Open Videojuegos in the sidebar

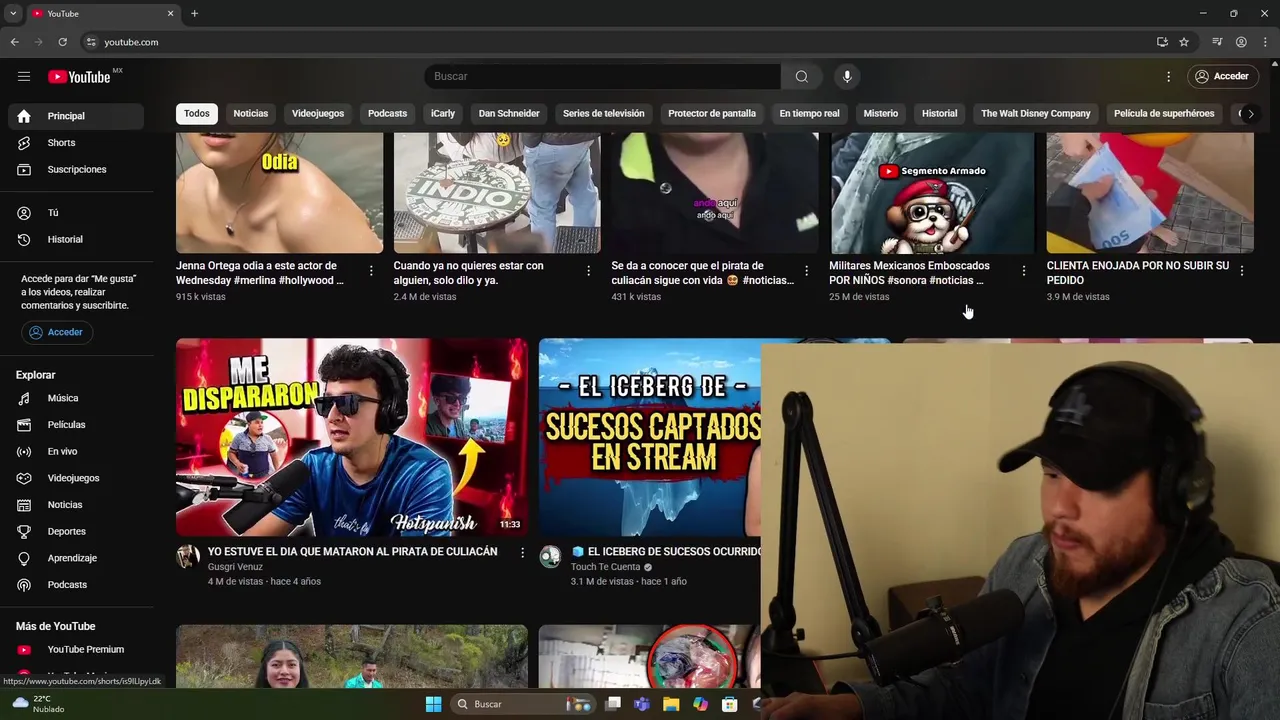coord(76,478)
